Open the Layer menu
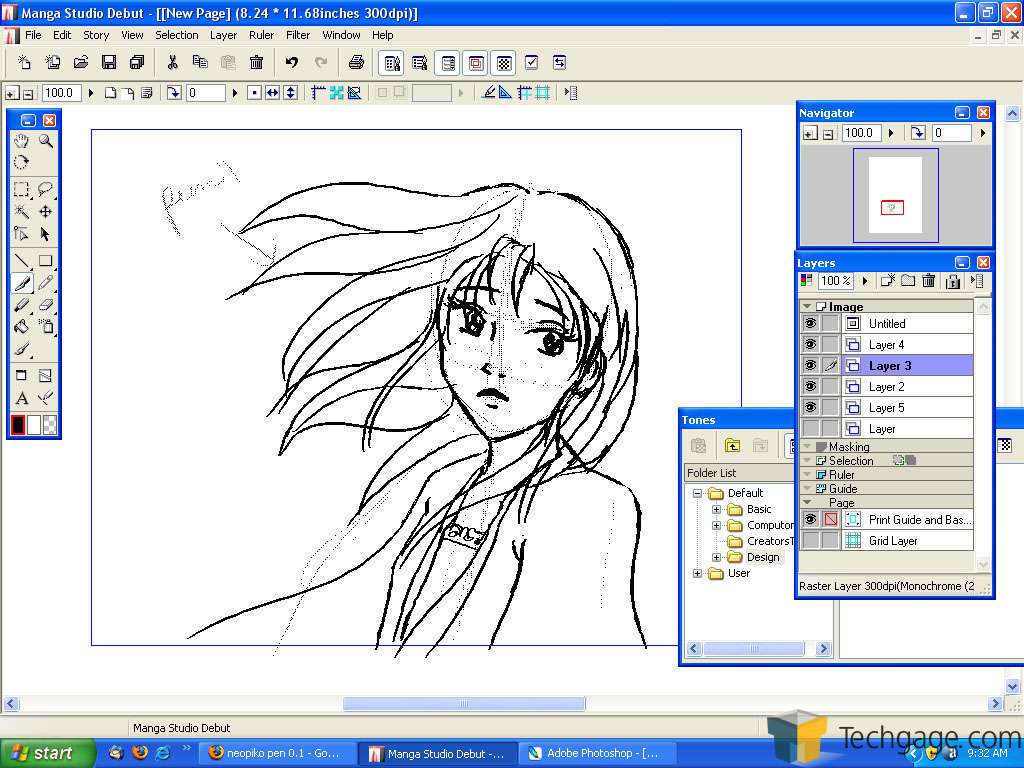1024x768 pixels. (223, 35)
